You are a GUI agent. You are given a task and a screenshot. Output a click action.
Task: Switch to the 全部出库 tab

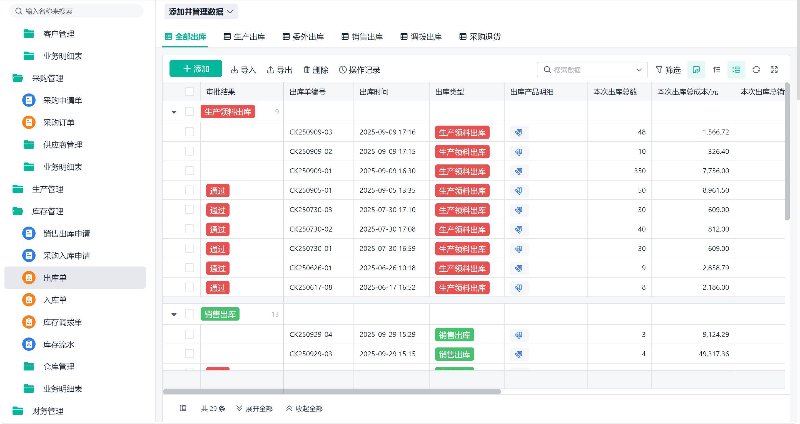[185, 37]
